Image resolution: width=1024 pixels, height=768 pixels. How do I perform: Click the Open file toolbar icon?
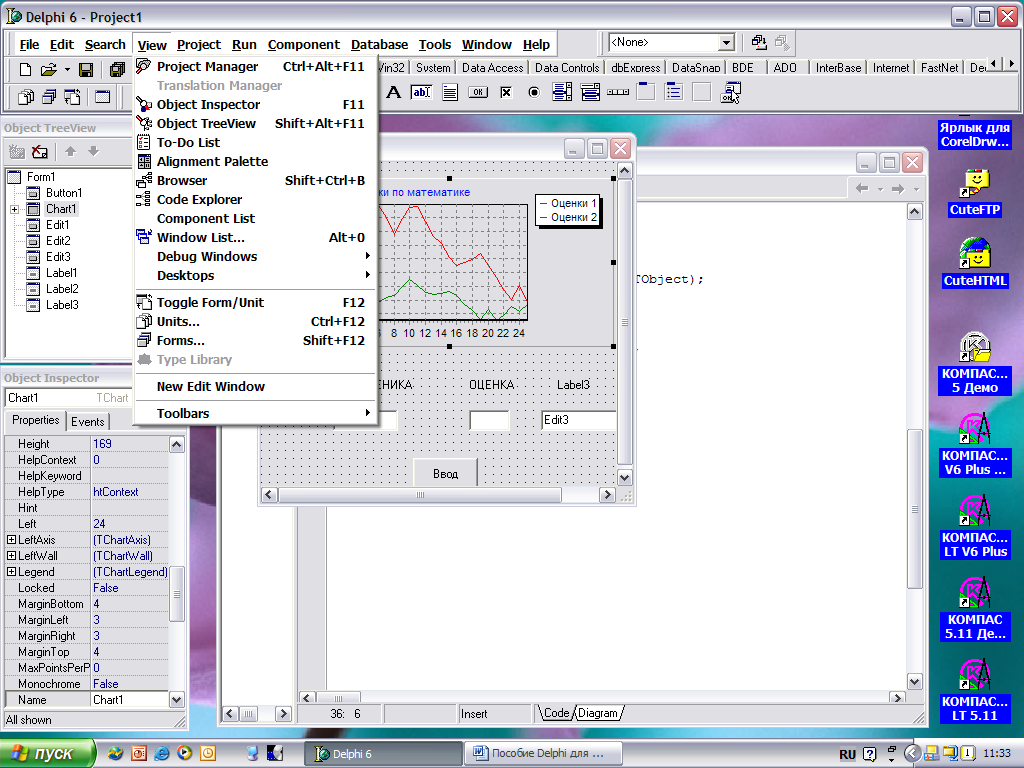coord(48,69)
